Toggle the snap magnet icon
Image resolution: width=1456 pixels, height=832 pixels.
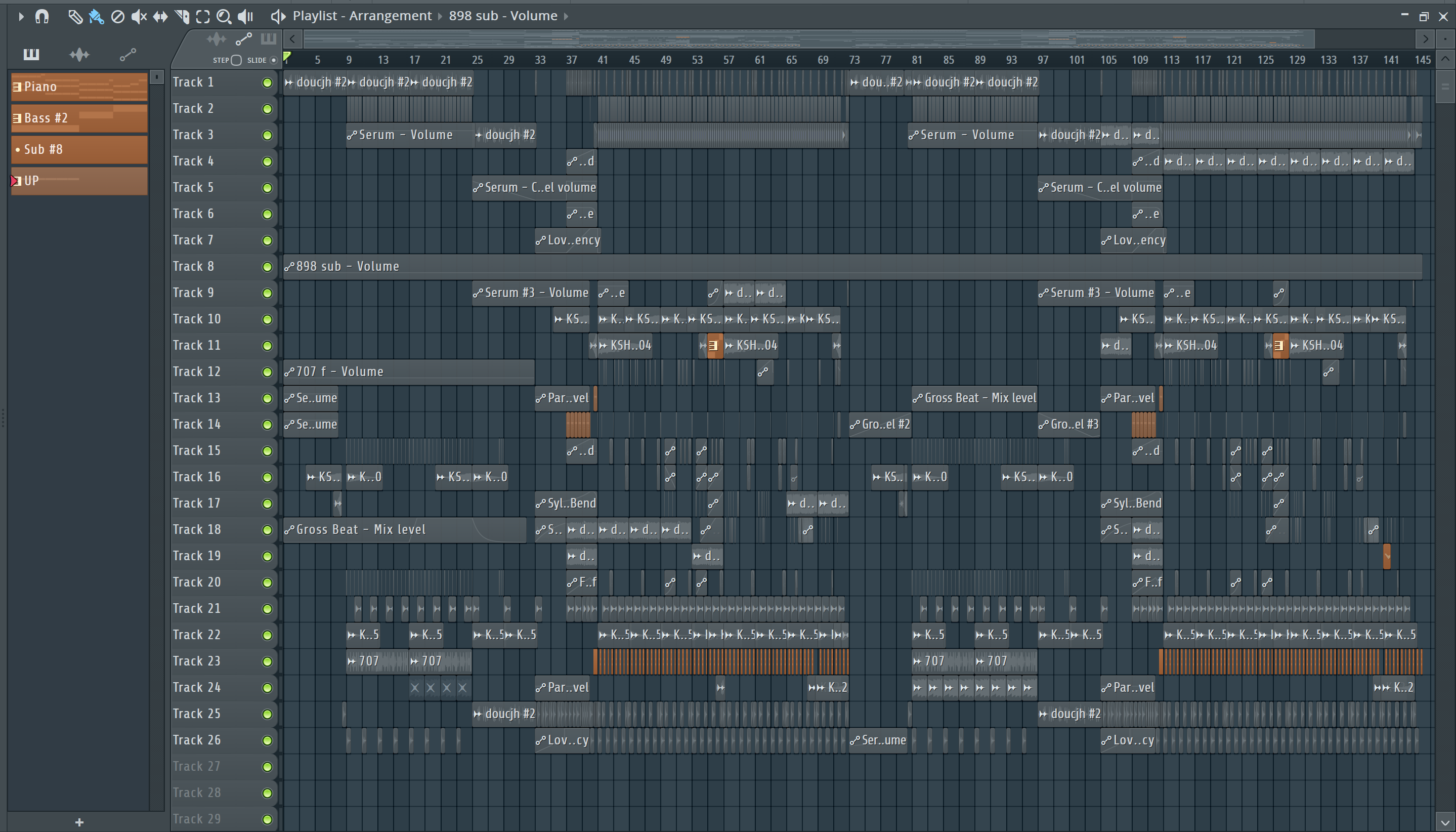pyautogui.click(x=41, y=16)
